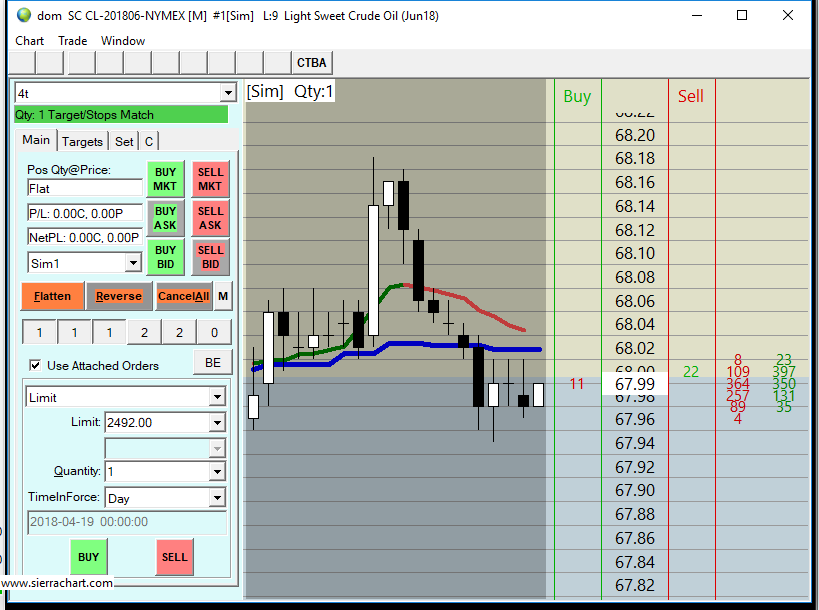819x610 pixels.
Task: Switch to the Targets tab
Action: [x=82, y=142]
